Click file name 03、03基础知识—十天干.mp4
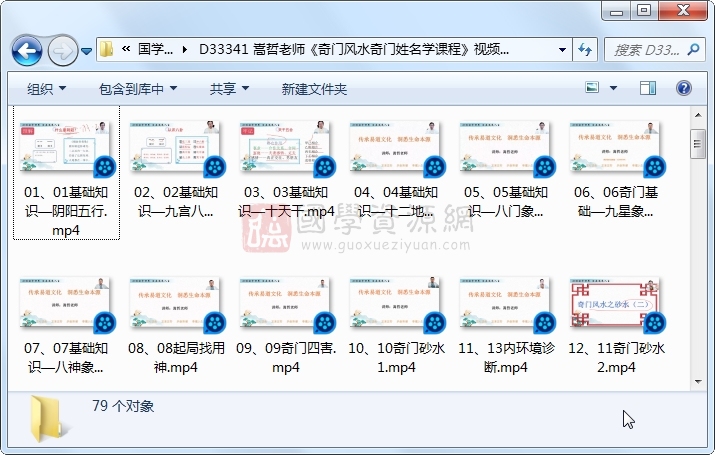715x455 pixels. pyautogui.click(x=286, y=202)
